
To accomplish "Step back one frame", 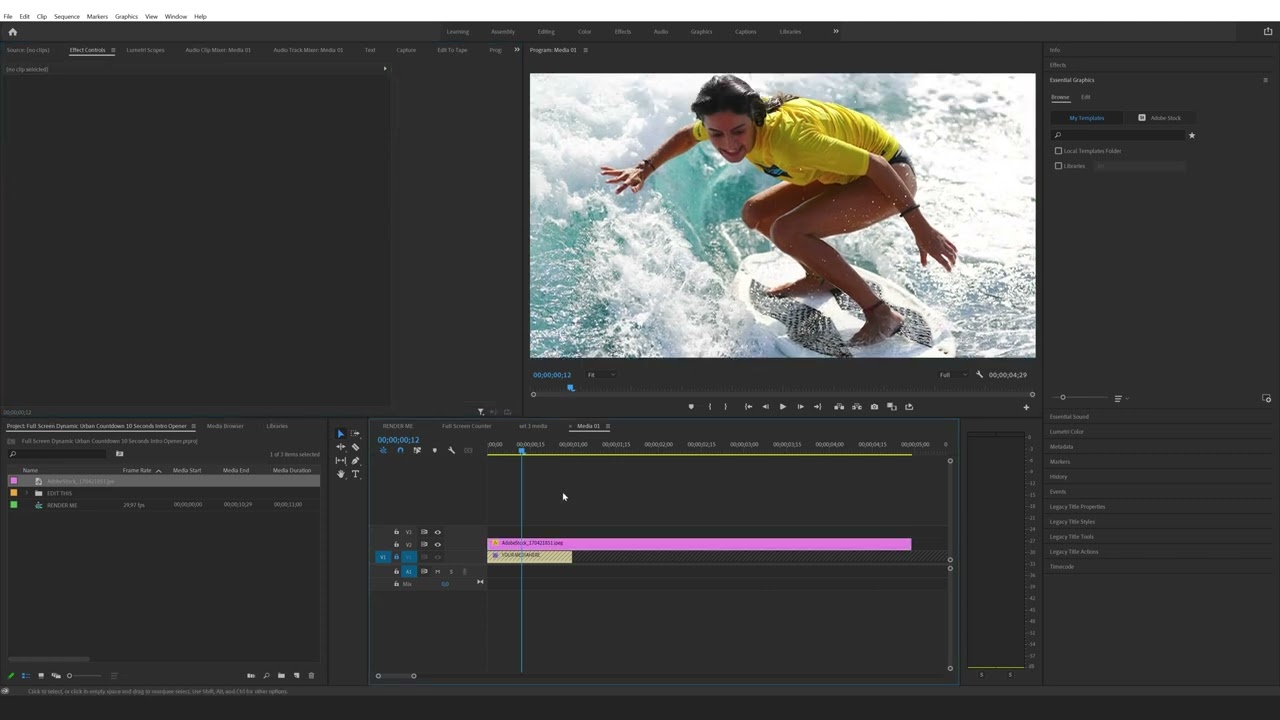I will click(766, 407).
